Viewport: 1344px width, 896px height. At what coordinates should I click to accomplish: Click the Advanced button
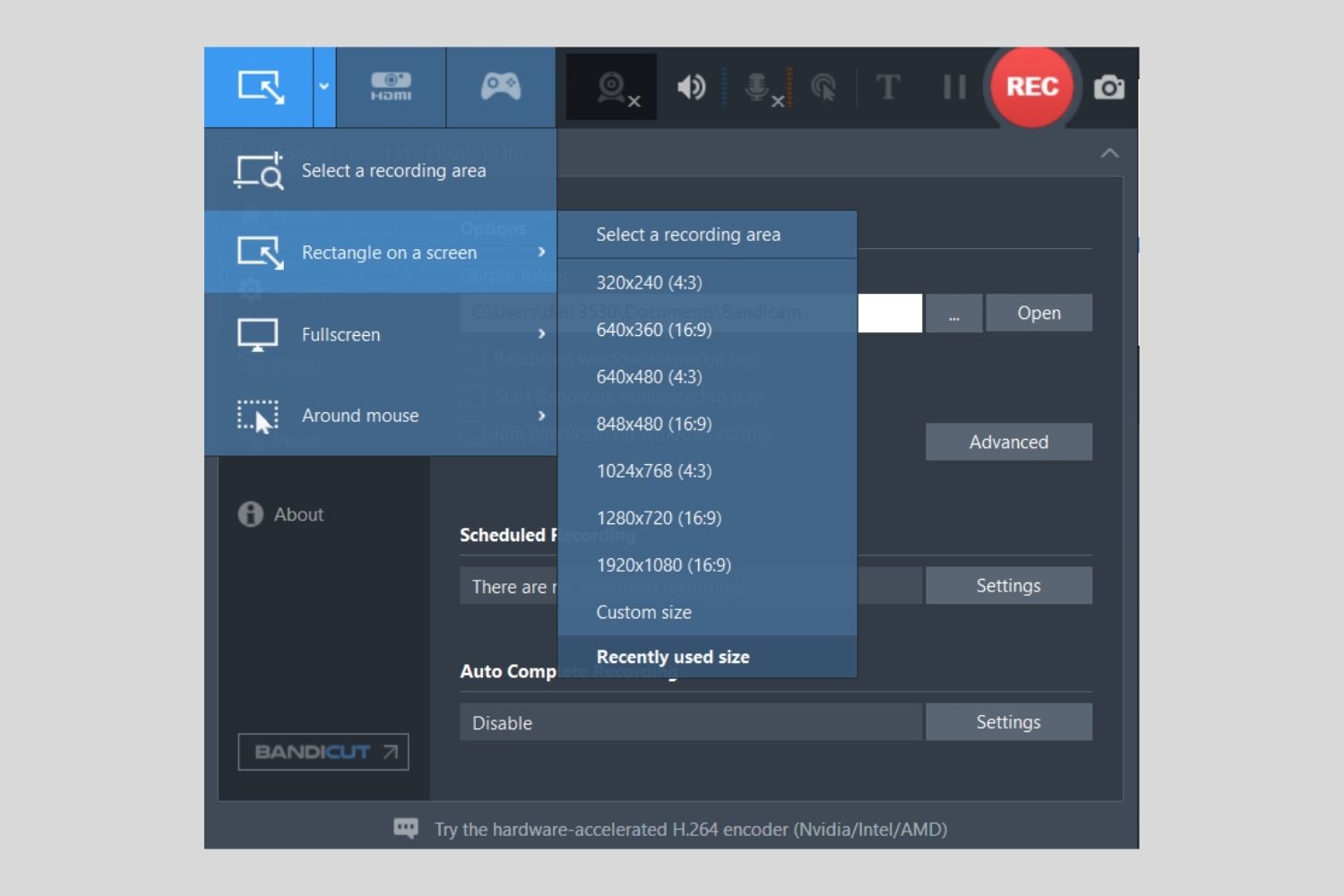(1008, 442)
